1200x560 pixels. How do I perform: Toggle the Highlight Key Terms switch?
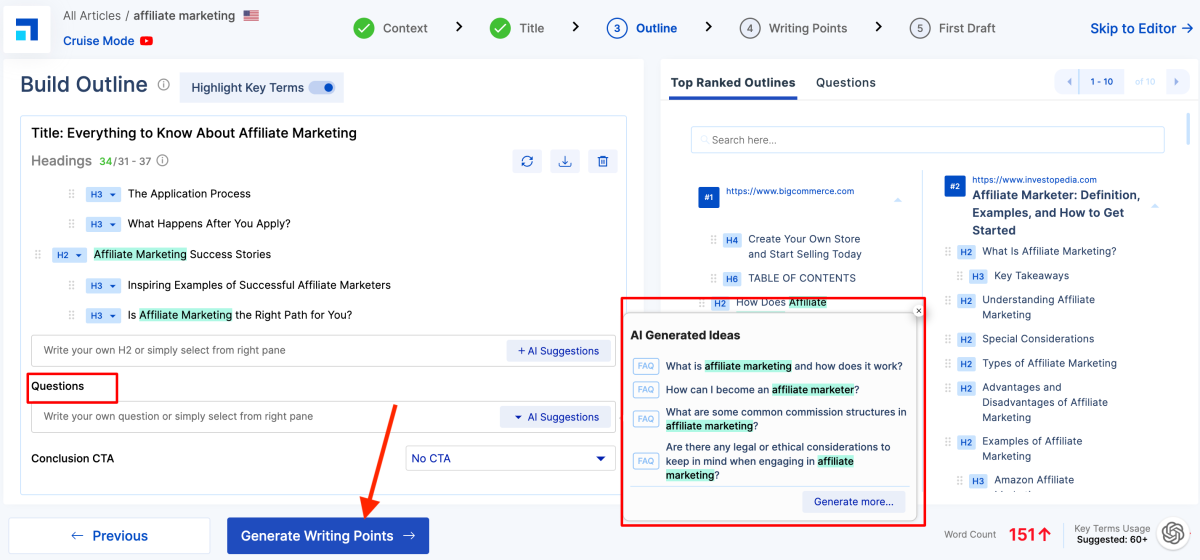coord(321,88)
